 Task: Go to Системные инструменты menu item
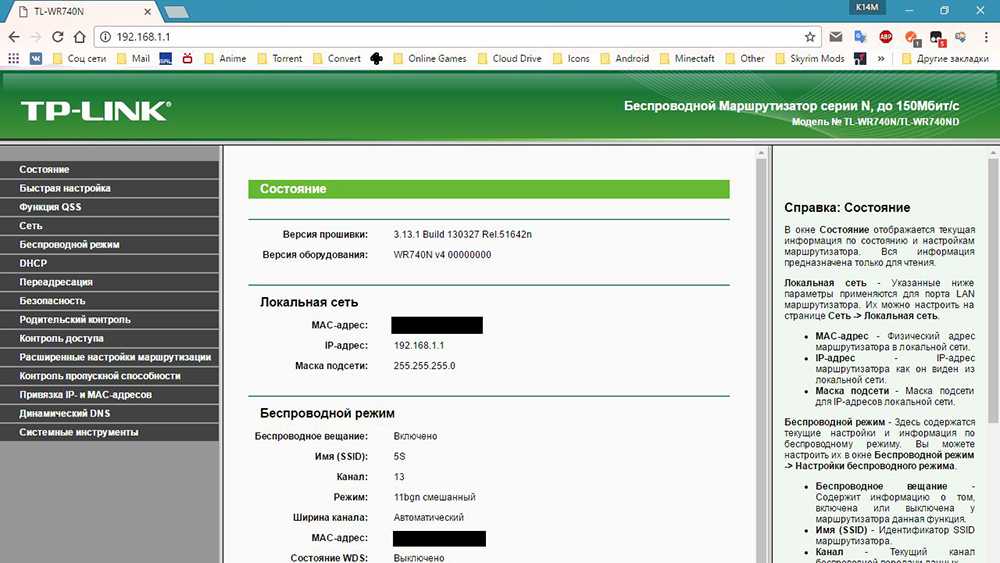click(79, 432)
